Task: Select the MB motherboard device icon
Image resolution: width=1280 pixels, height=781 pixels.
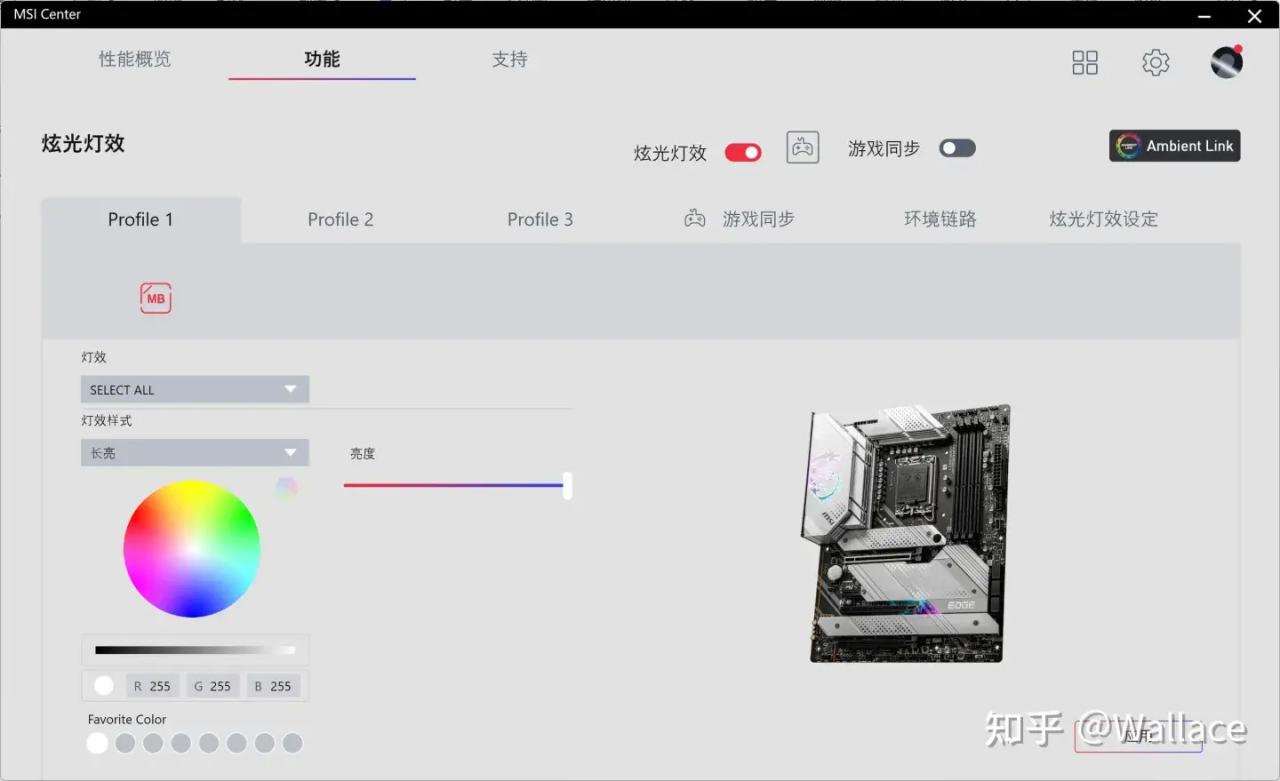Action: (156, 298)
